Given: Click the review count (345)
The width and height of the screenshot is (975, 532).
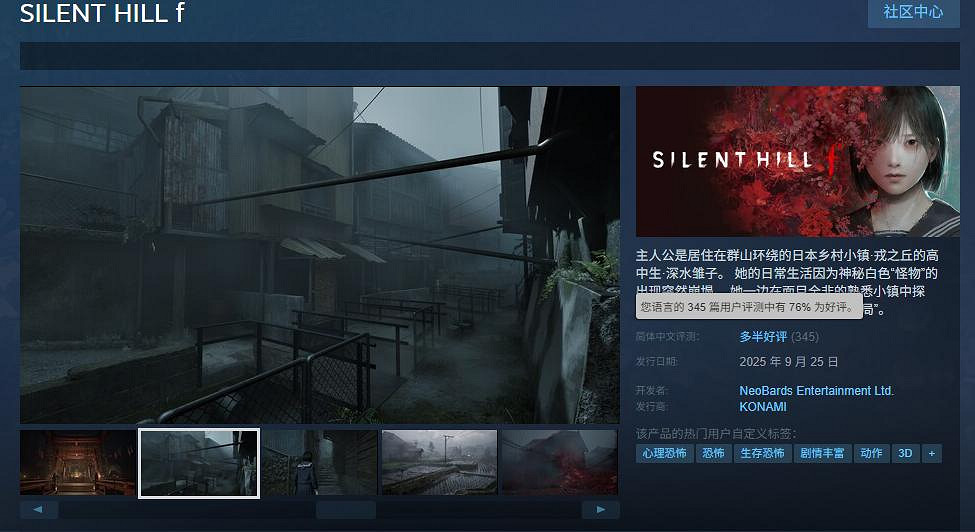Looking at the screenshot, I should click(x=805, y=336).
